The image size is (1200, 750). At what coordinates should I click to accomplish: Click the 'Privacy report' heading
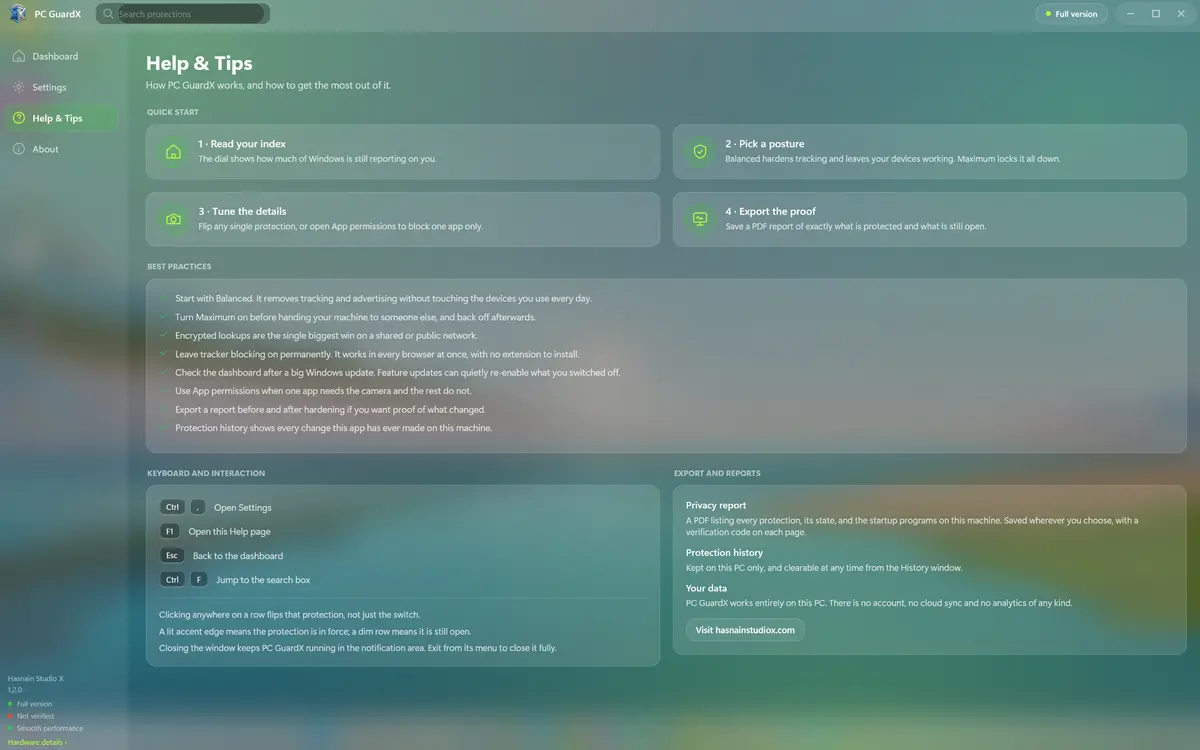click(716, 505)
